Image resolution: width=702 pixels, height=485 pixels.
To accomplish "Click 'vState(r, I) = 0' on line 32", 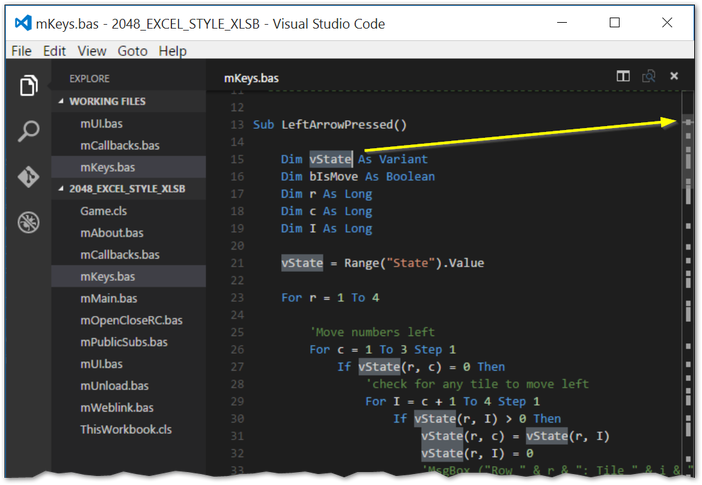I will click(477, 454).
